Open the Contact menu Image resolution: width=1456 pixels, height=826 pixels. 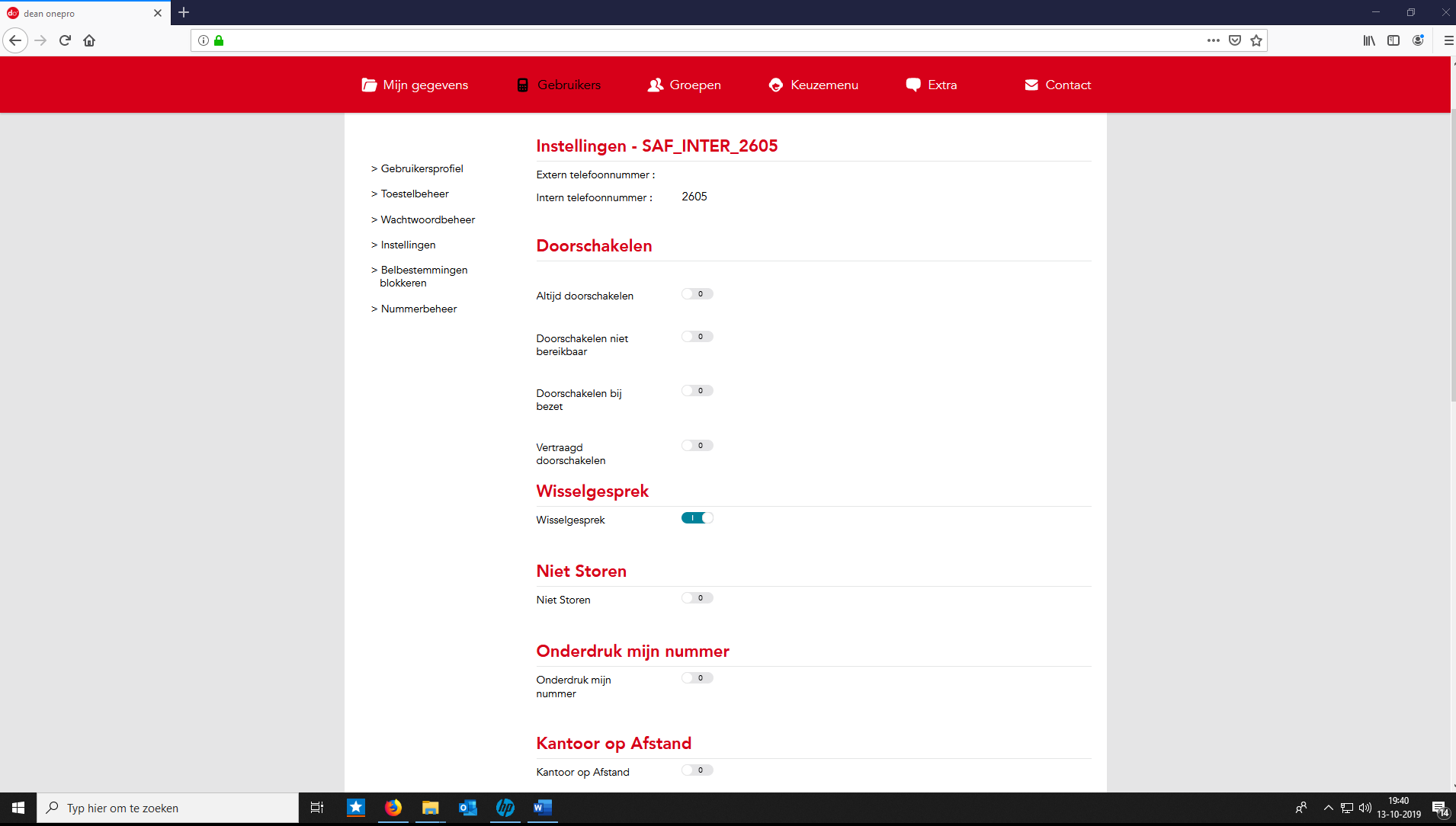pos(1068,85)
